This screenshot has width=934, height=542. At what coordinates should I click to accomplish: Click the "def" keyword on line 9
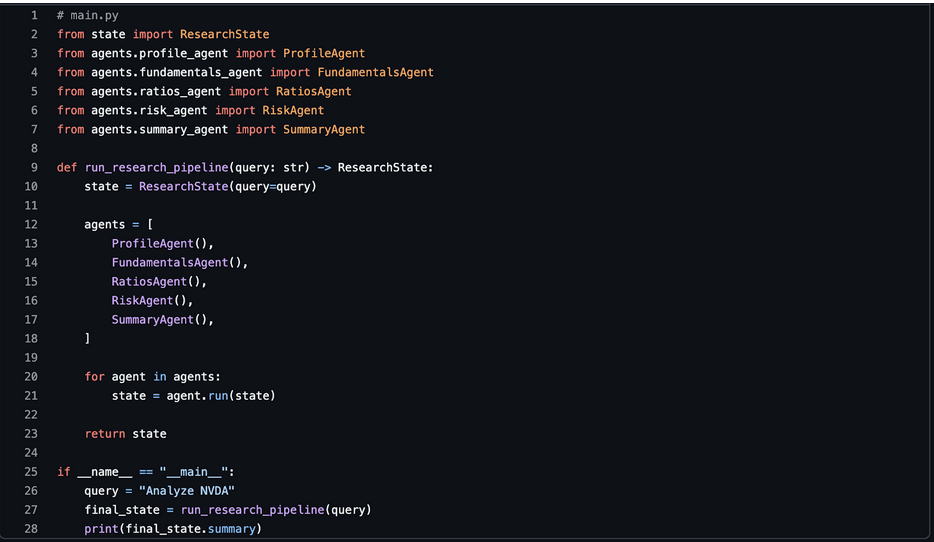67,168
